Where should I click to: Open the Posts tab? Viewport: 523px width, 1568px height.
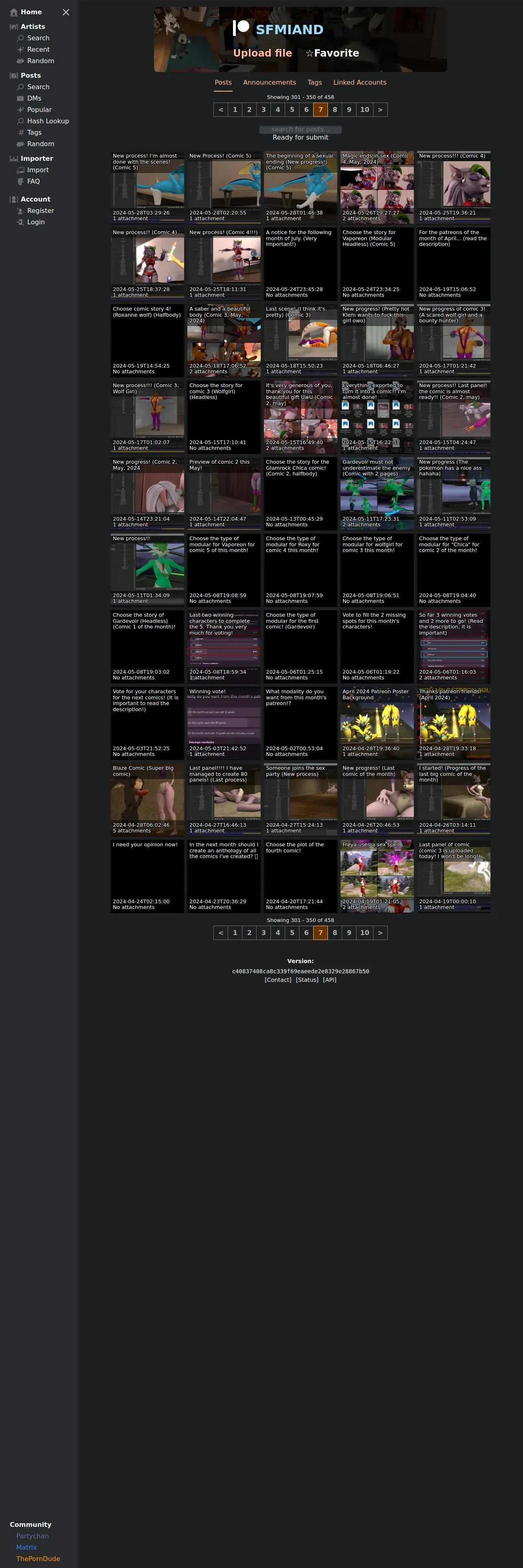click(x=223, y=83)
